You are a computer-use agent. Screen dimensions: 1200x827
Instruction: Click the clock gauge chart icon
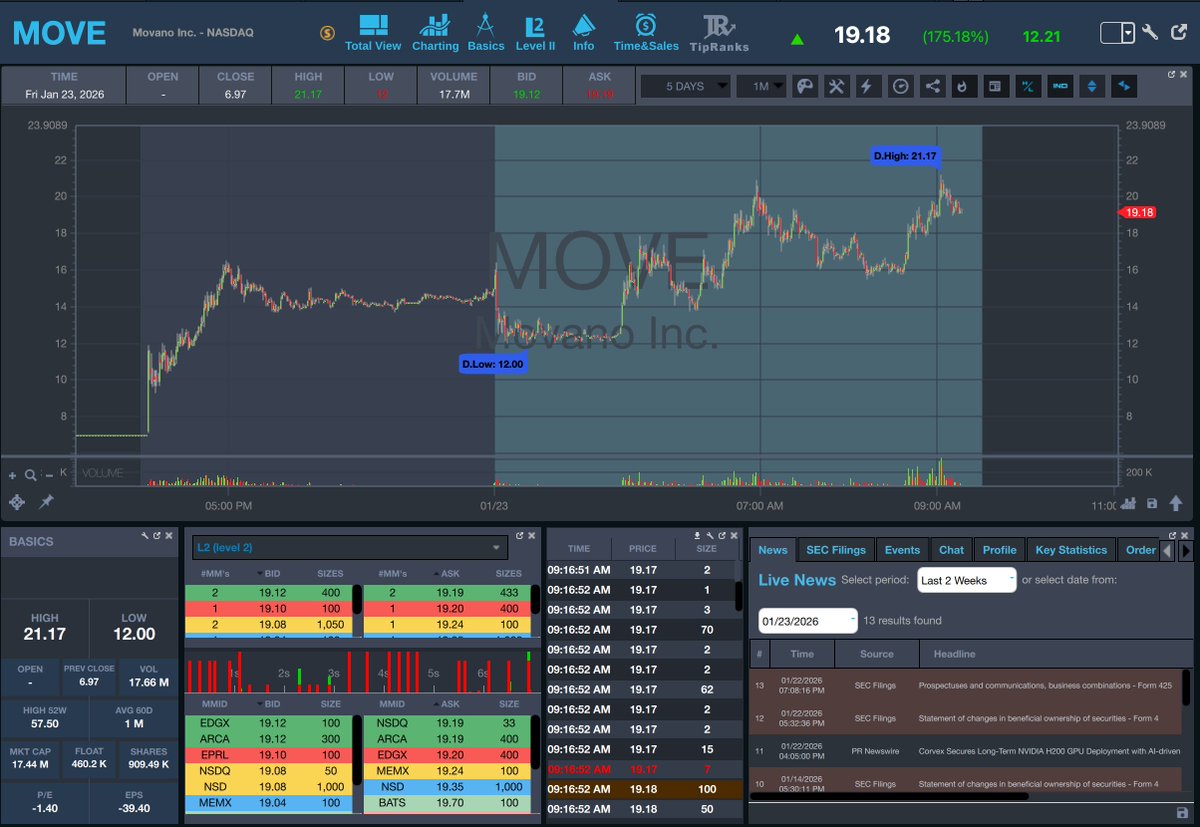(x=900, y=86)
